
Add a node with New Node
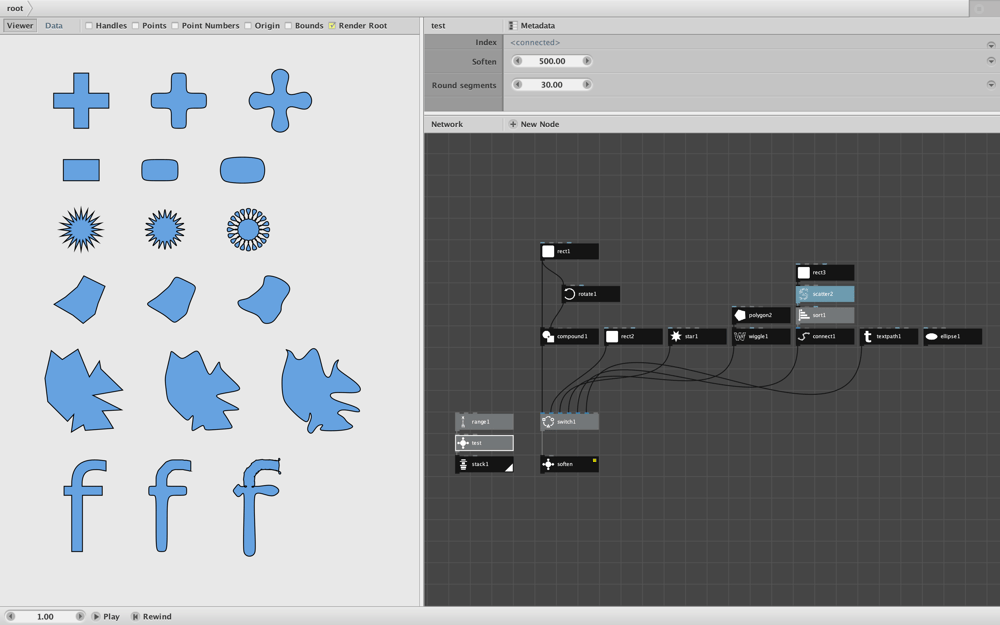point(534,124)
